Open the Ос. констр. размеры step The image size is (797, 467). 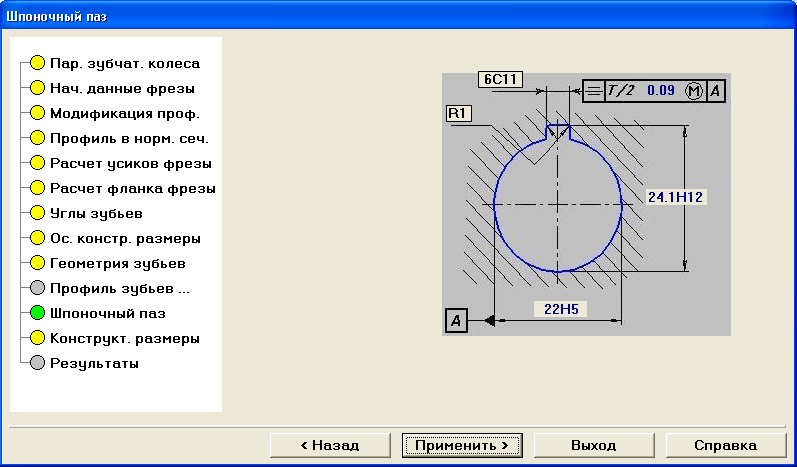click(x=125, y=238)
